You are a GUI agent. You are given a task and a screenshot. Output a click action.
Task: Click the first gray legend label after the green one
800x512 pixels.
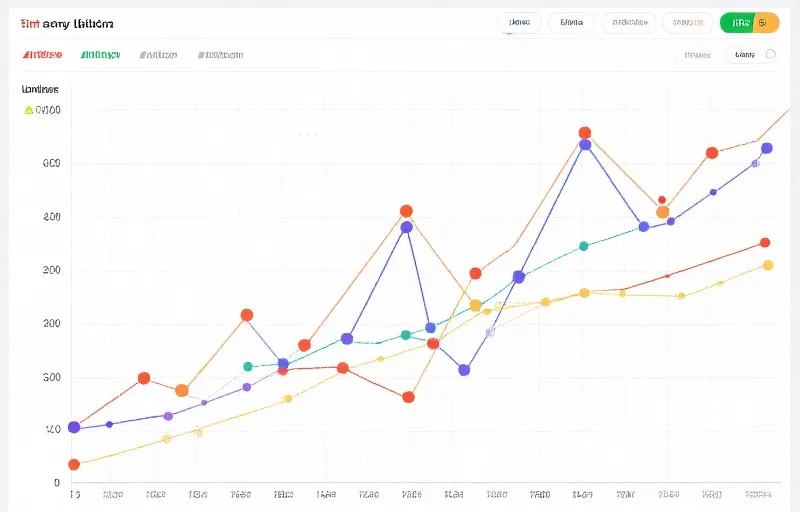click(x=158, y=55)
